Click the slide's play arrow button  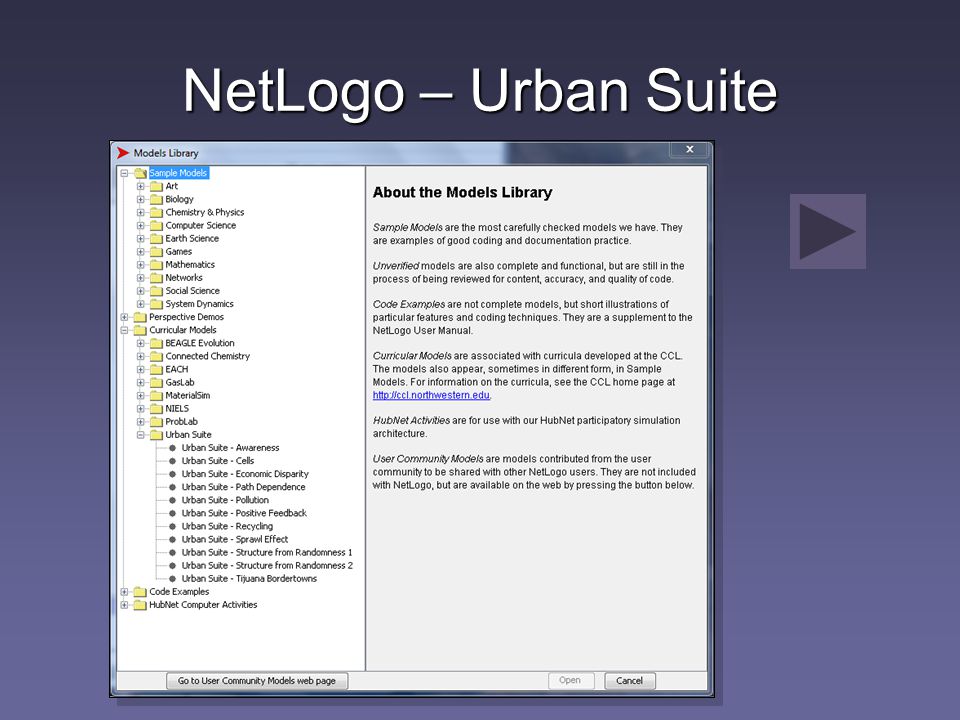click(x=827, y=231)
